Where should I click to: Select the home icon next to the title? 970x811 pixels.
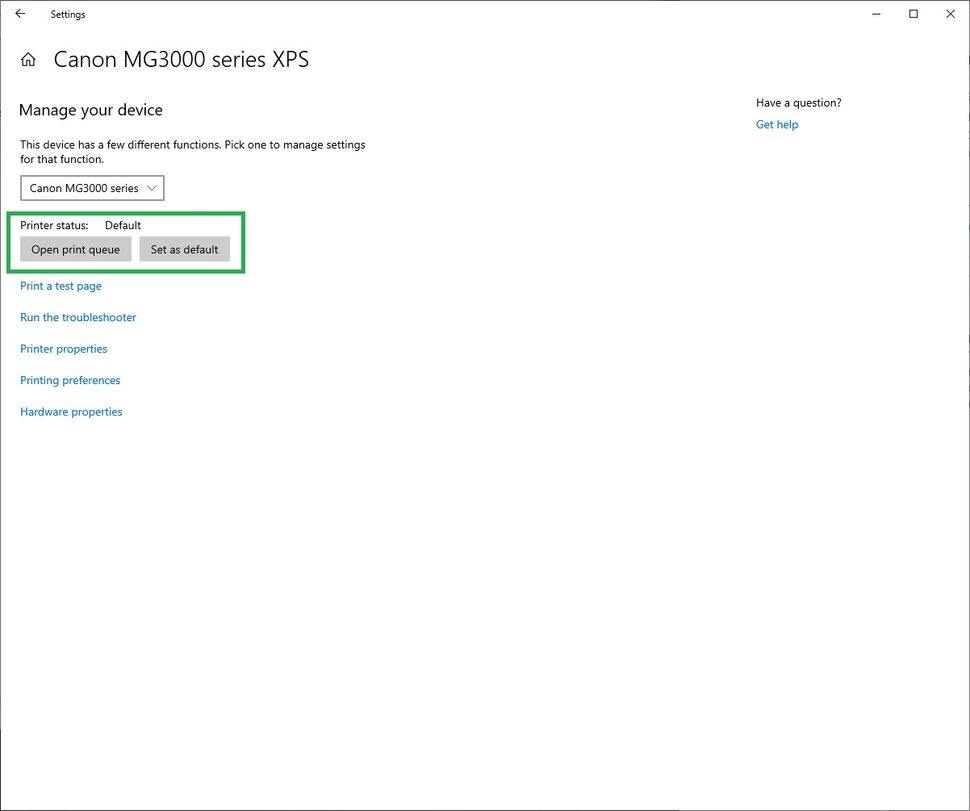(x=28, y=59)
